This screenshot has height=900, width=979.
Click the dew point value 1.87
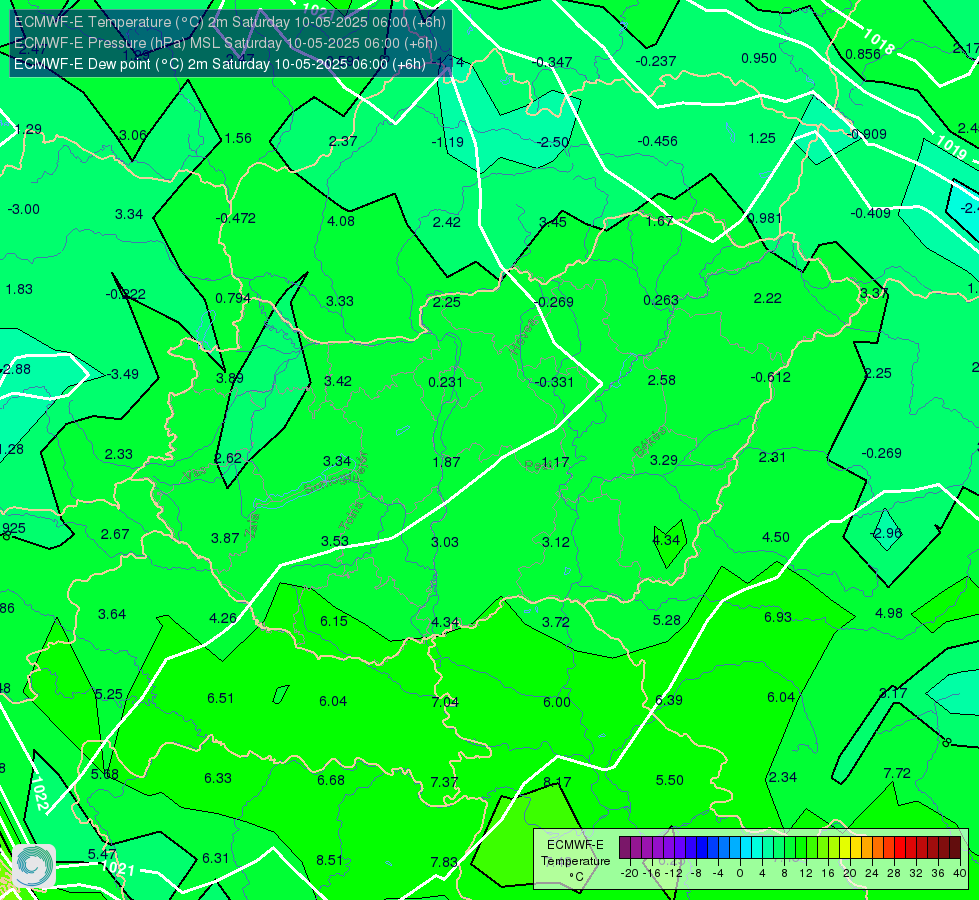click(446, 462)
